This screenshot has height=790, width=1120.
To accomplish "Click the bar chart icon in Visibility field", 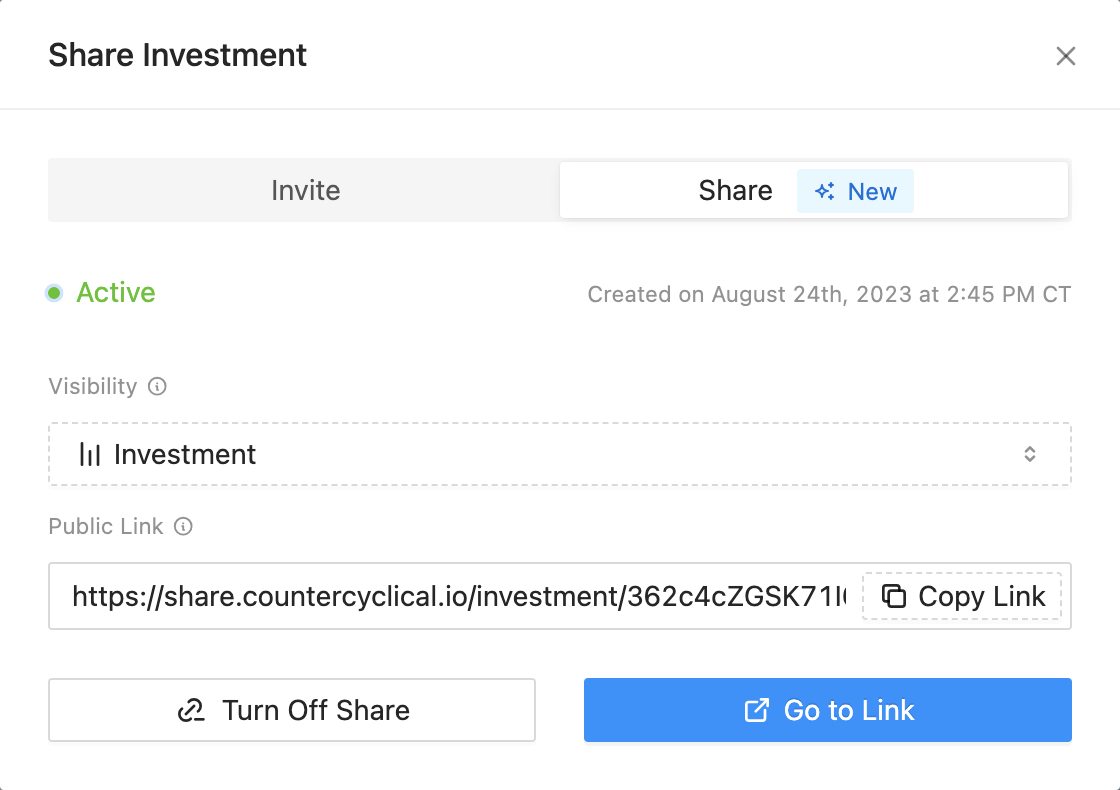I will click(90, 455).
